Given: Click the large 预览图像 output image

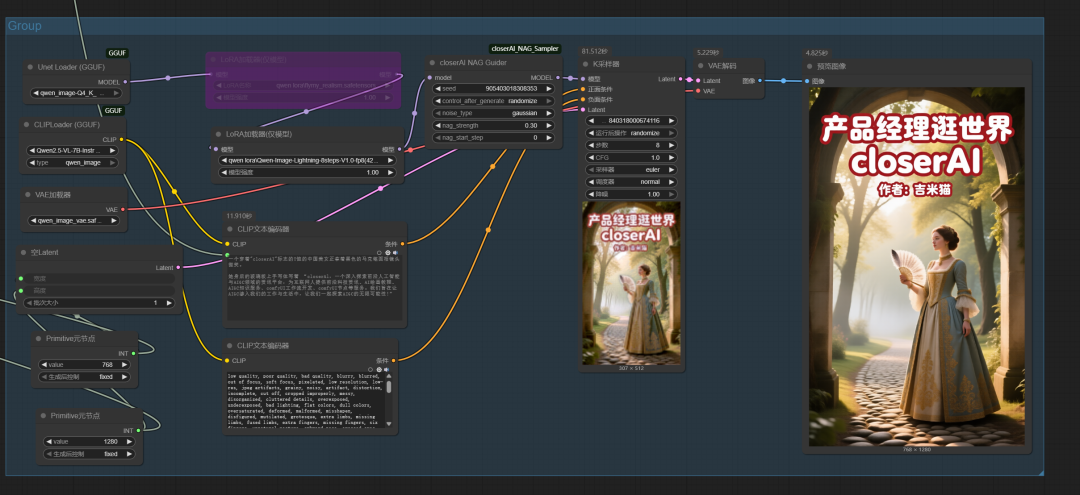Looking at the screenshot, I should point(916,266).
